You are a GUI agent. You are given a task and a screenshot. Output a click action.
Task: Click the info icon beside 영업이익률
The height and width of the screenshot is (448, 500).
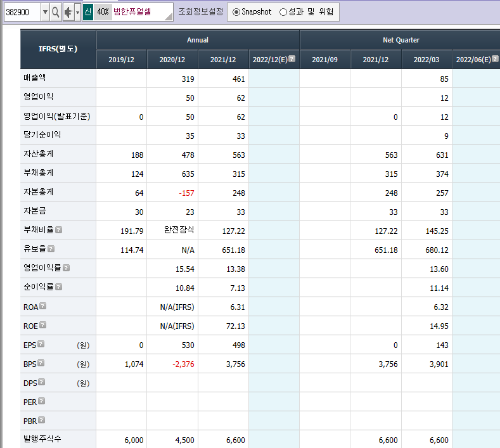point(66,268)
